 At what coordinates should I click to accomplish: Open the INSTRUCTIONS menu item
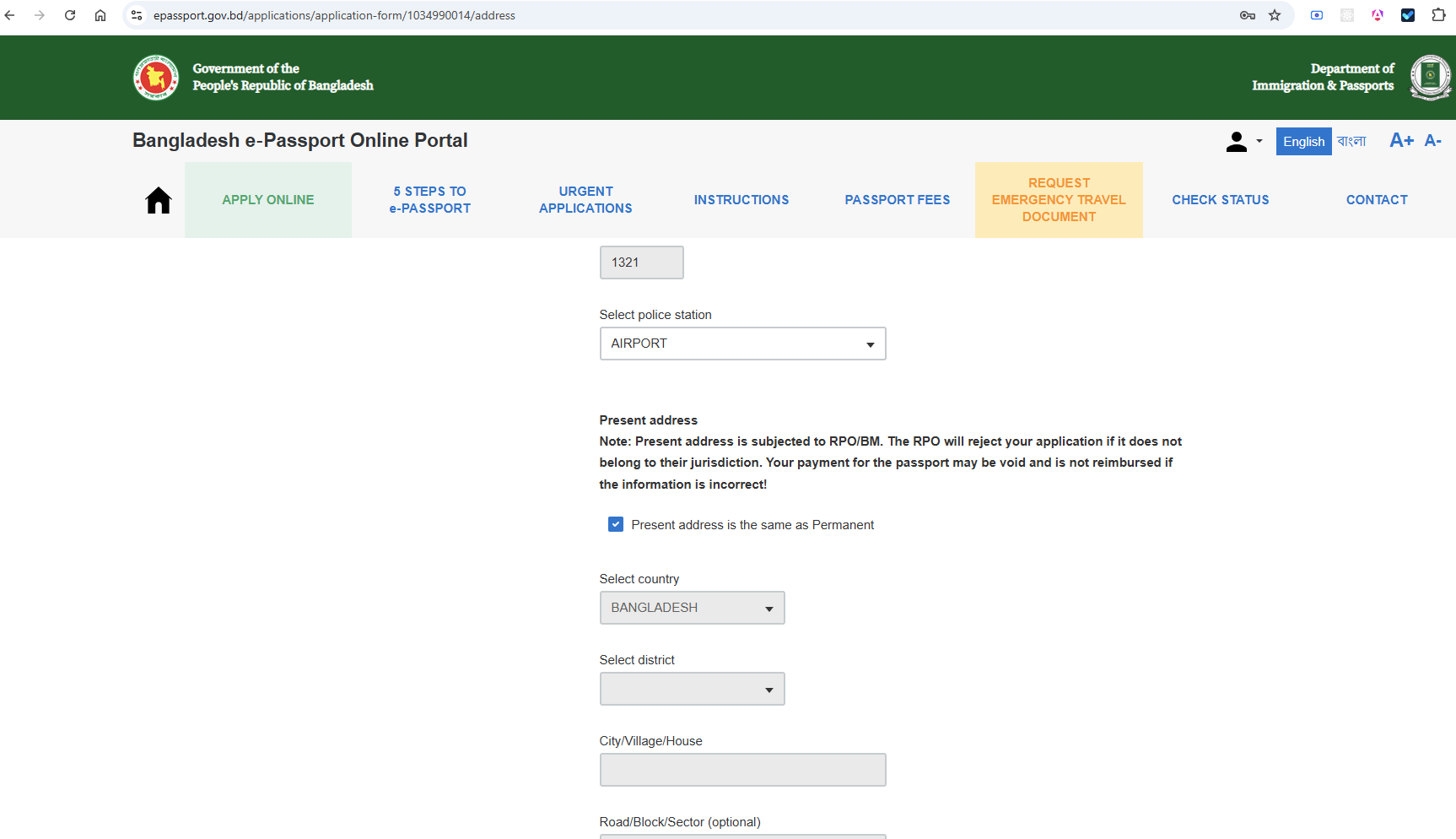coord(741,200)
